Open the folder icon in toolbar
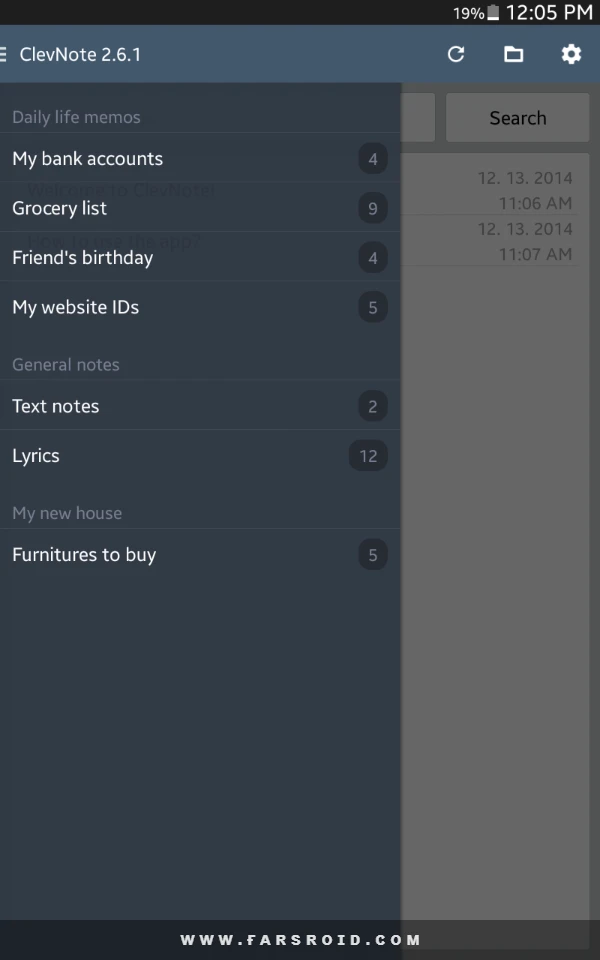The height and width of the screenshot is (960, 600). tap(513, 54)
